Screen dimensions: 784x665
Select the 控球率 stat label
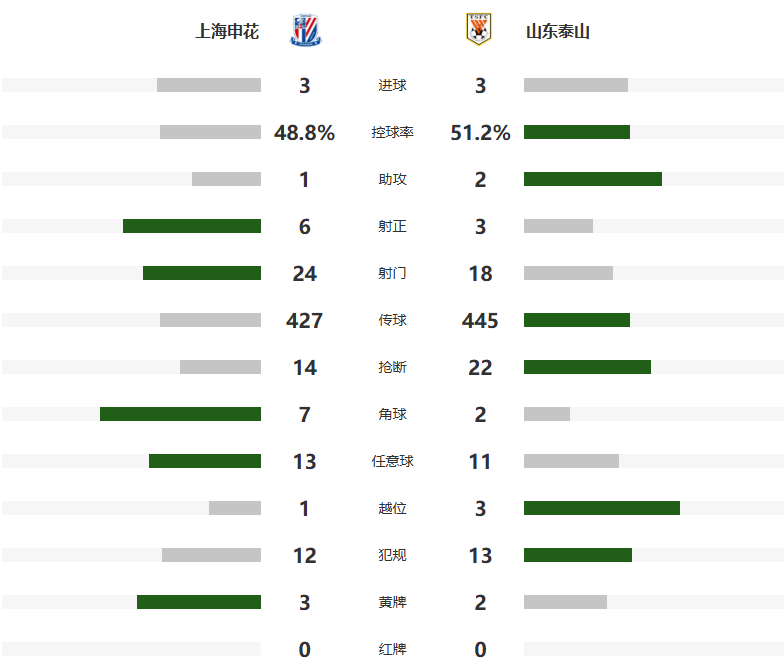click(392, 132)
